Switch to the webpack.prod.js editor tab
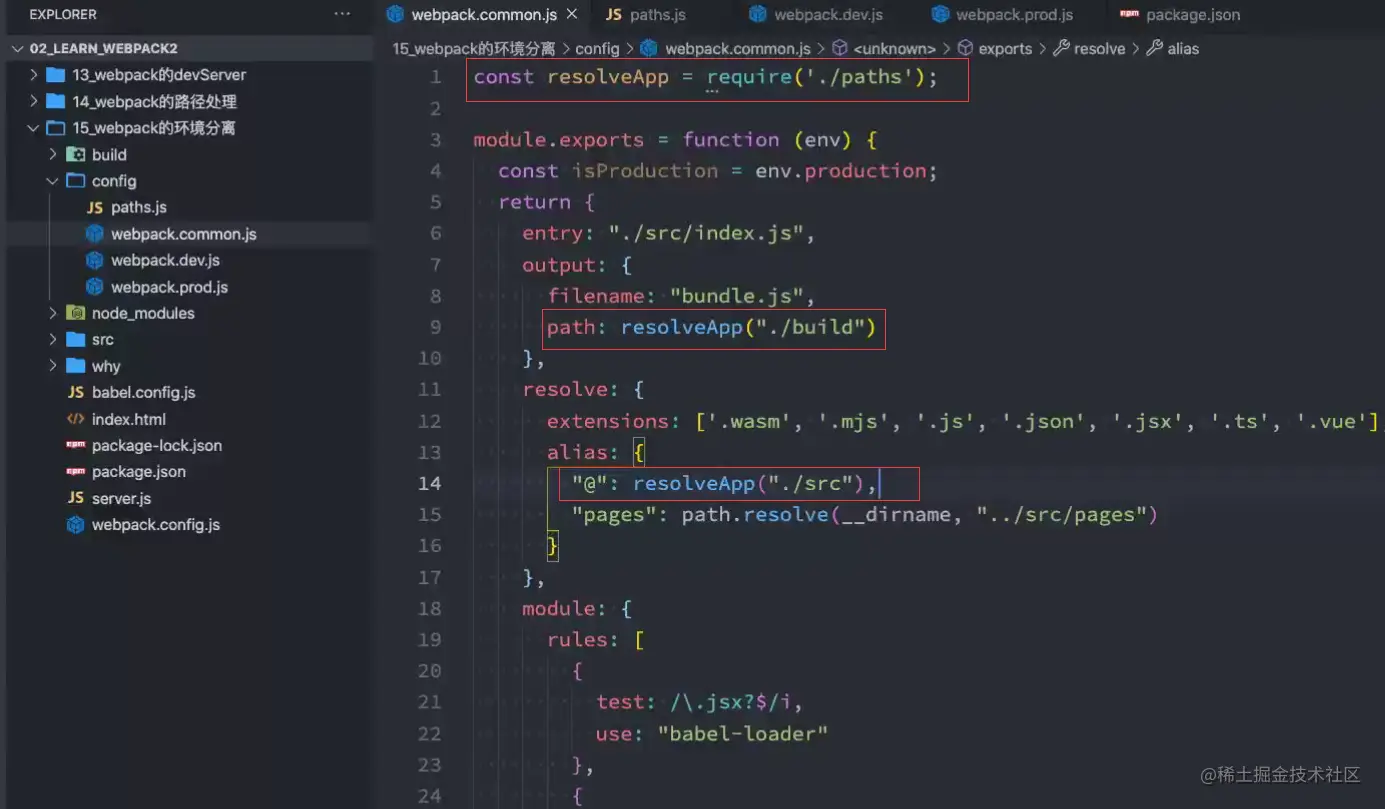1385x809 pixels. [1002, 15]
